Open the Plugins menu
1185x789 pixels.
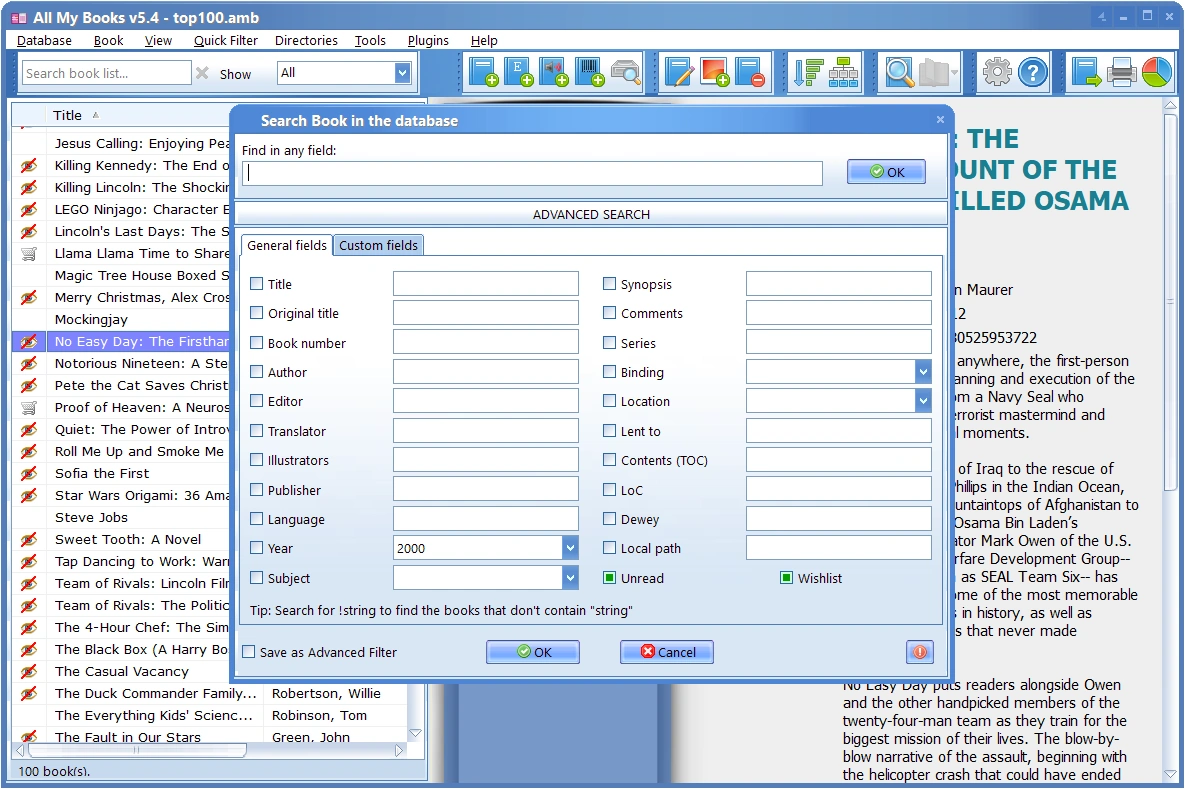pyautogui.click(x=428, y=40)
